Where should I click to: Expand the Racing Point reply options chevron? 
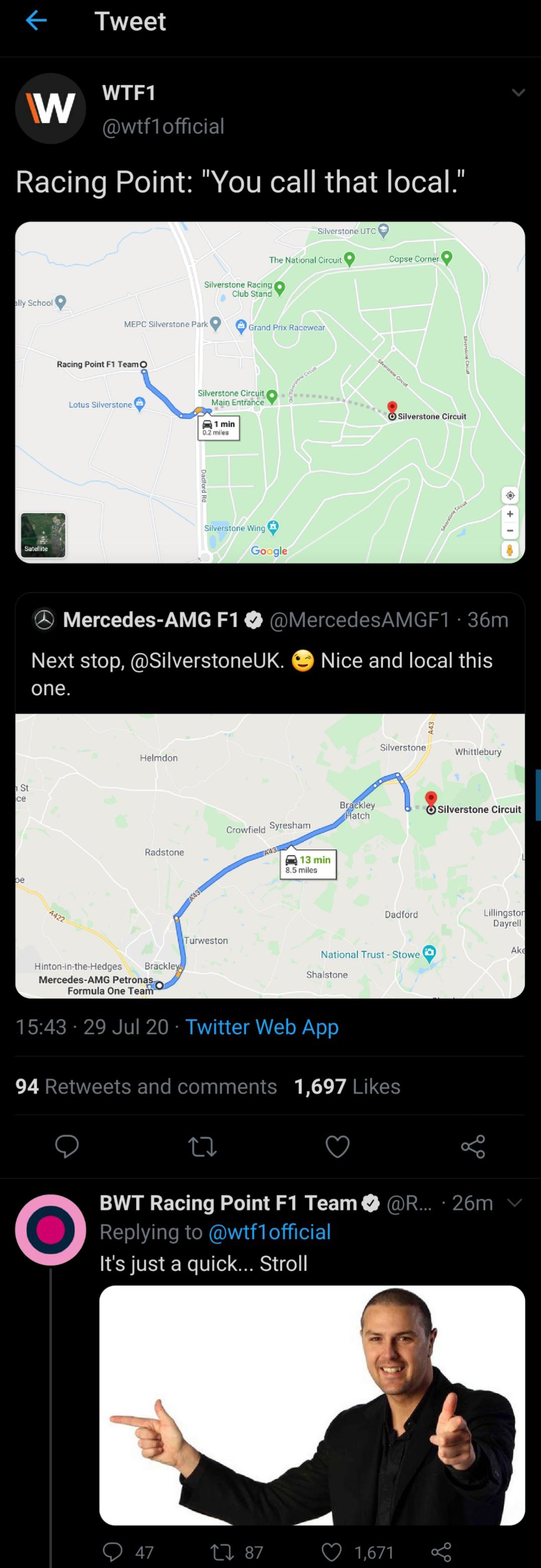click(x=515, y=1203)
